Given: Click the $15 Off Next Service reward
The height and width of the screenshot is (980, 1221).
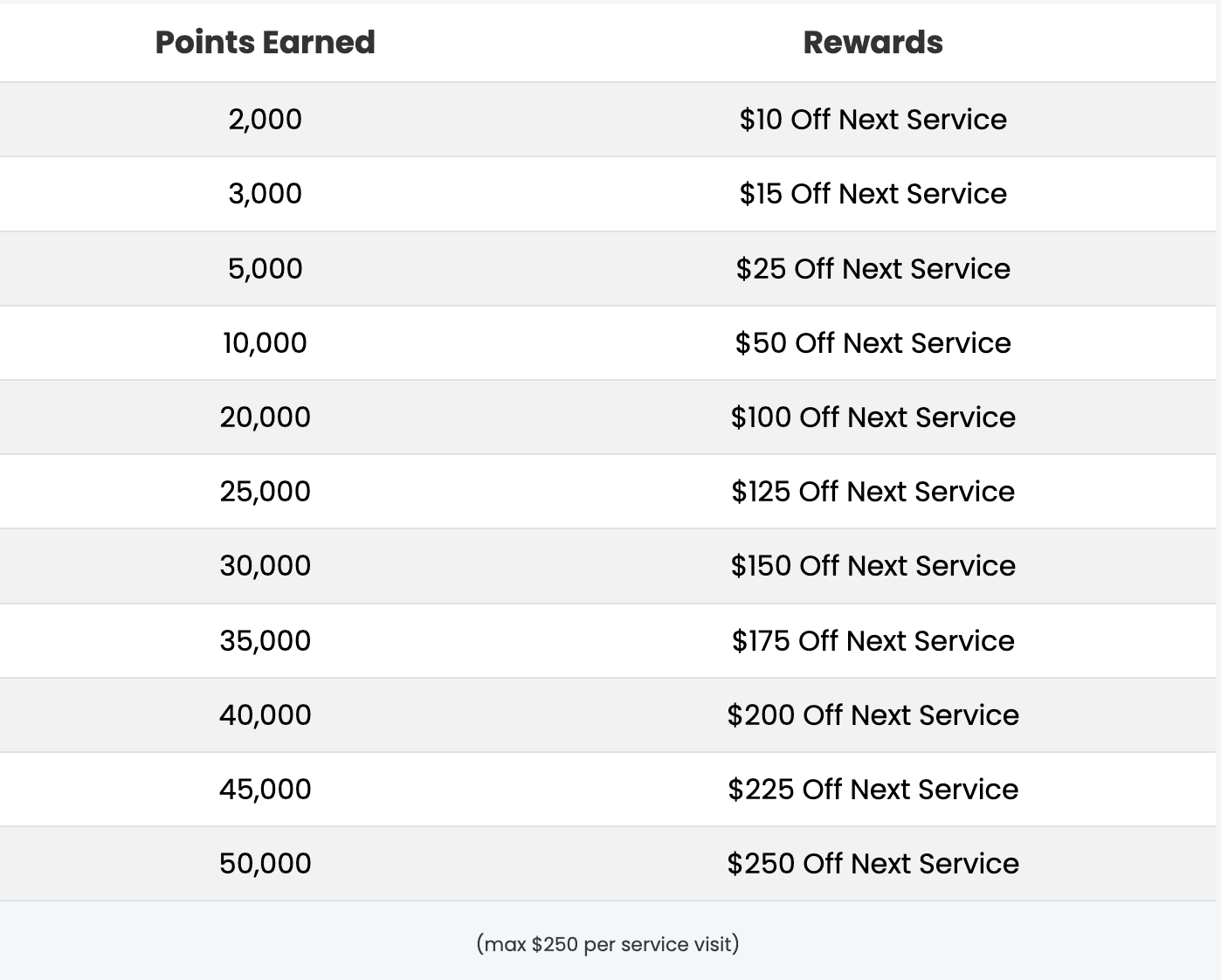Looking at the screenshot, I should click(x=873, y=194).
